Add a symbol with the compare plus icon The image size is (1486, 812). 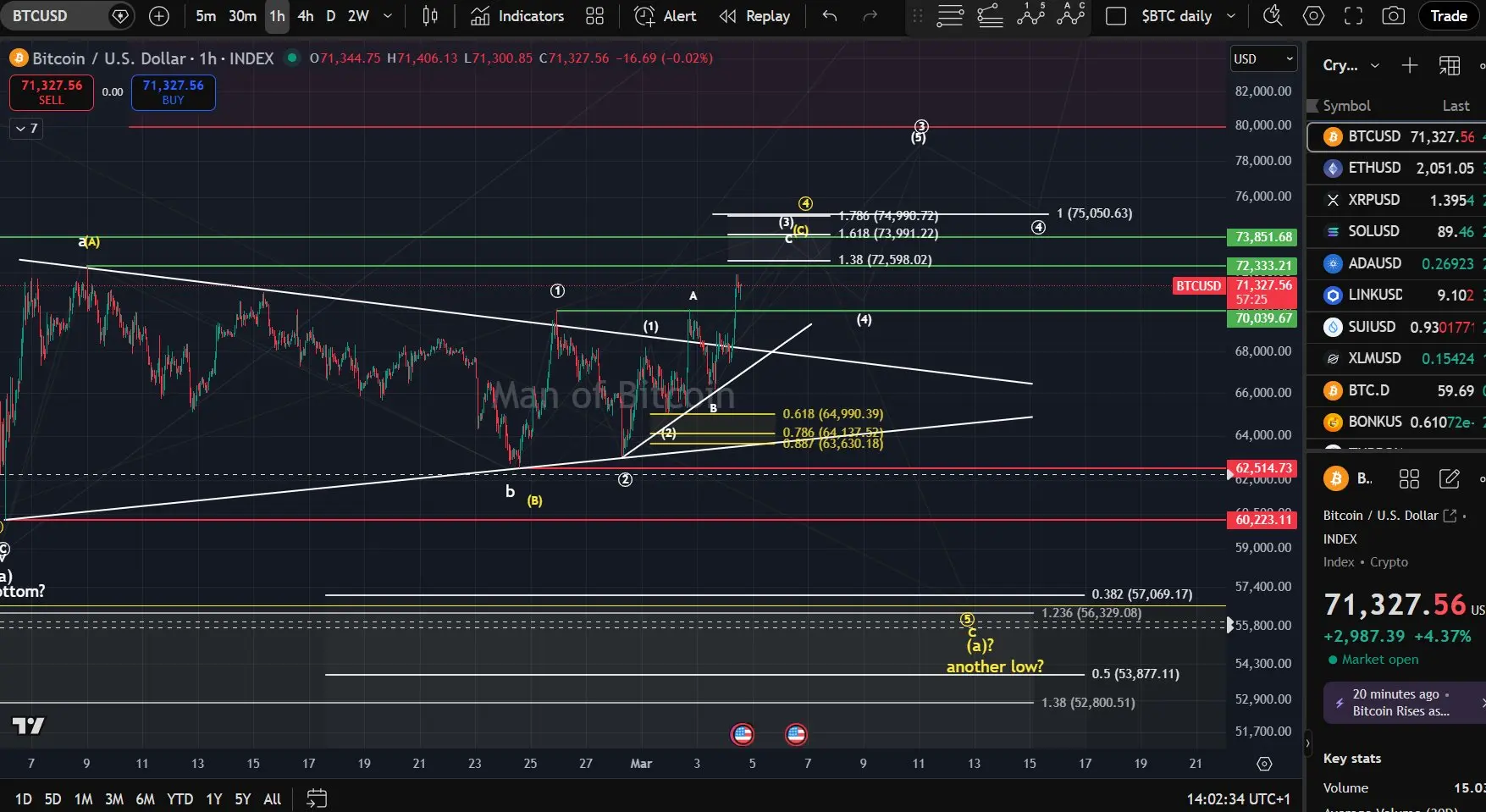(159, 16)
